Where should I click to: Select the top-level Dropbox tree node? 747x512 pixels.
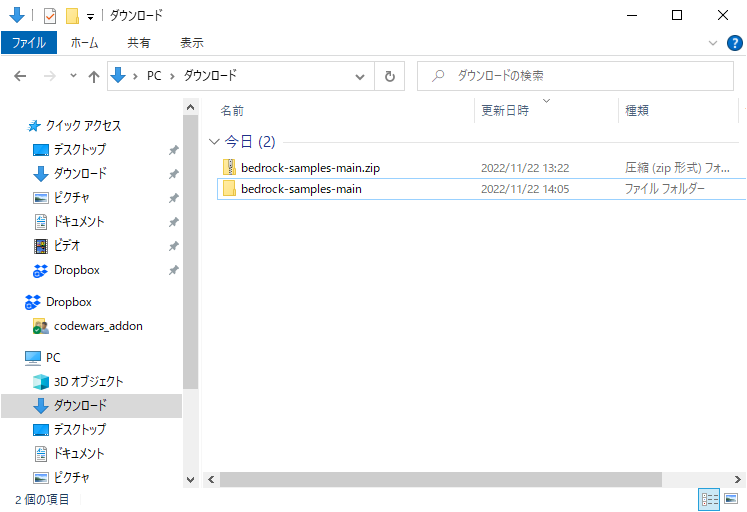[x=69, y=302]
